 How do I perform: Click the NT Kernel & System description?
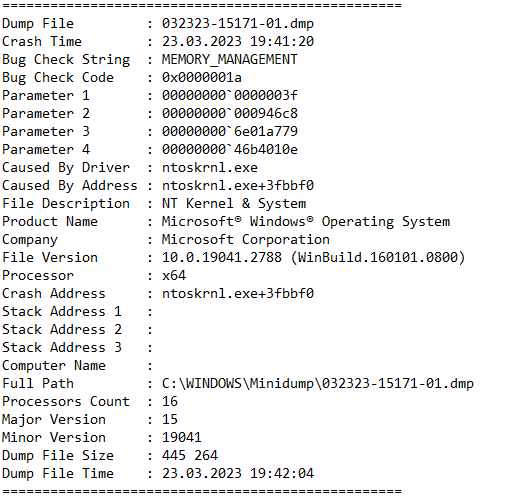[234, 204]
